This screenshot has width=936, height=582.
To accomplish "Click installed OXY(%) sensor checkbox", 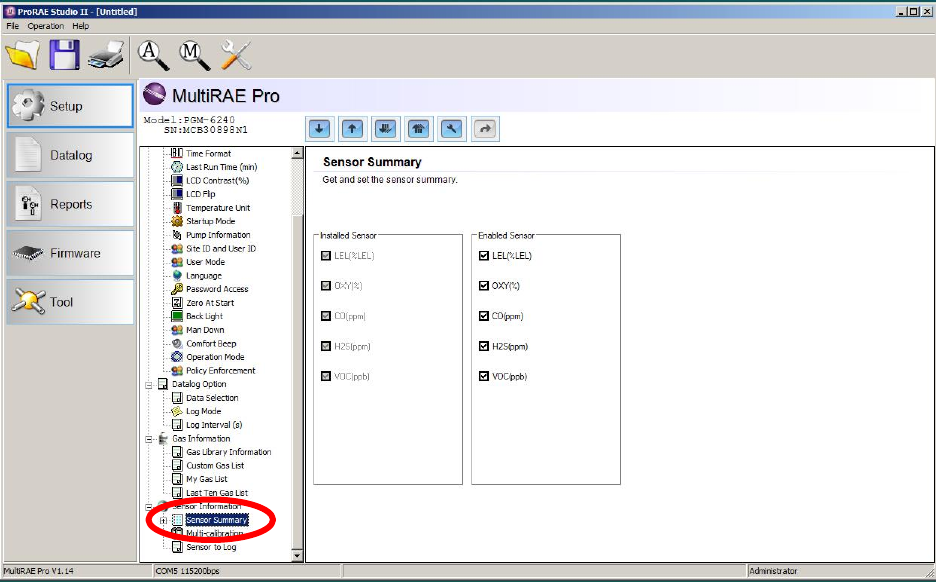I will coord(326,286).
